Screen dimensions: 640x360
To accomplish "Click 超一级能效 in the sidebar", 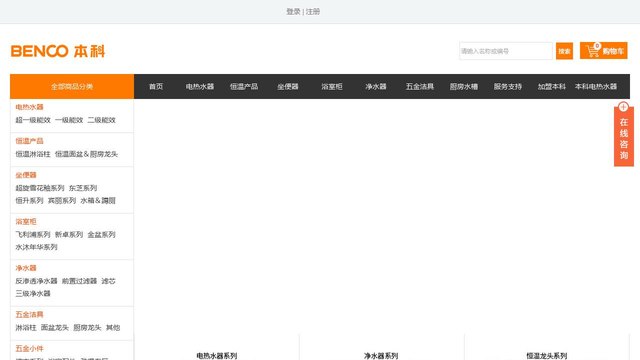I will (33, 120).
